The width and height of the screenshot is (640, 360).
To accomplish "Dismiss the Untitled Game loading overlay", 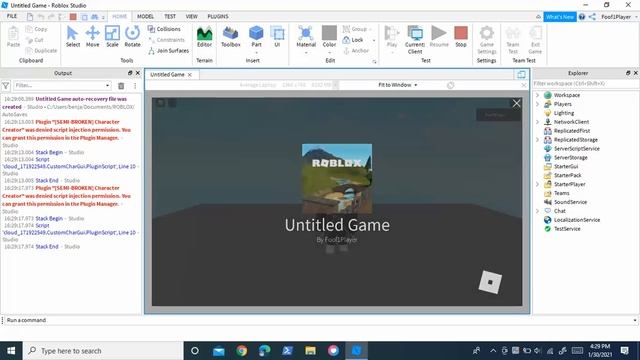I will click(516, 103).
